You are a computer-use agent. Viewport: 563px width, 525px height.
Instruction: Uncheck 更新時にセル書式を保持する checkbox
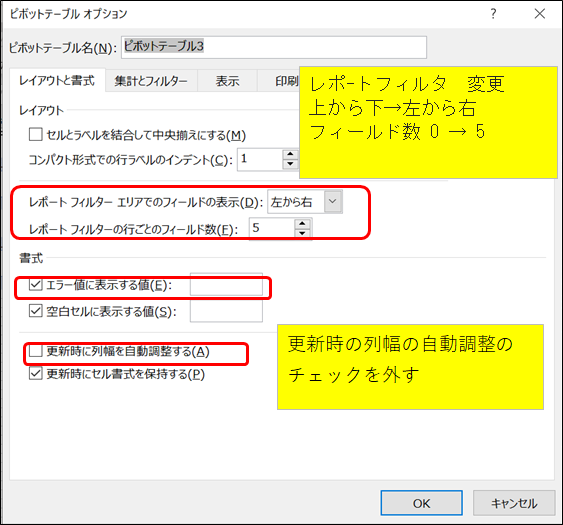(36, 374)
